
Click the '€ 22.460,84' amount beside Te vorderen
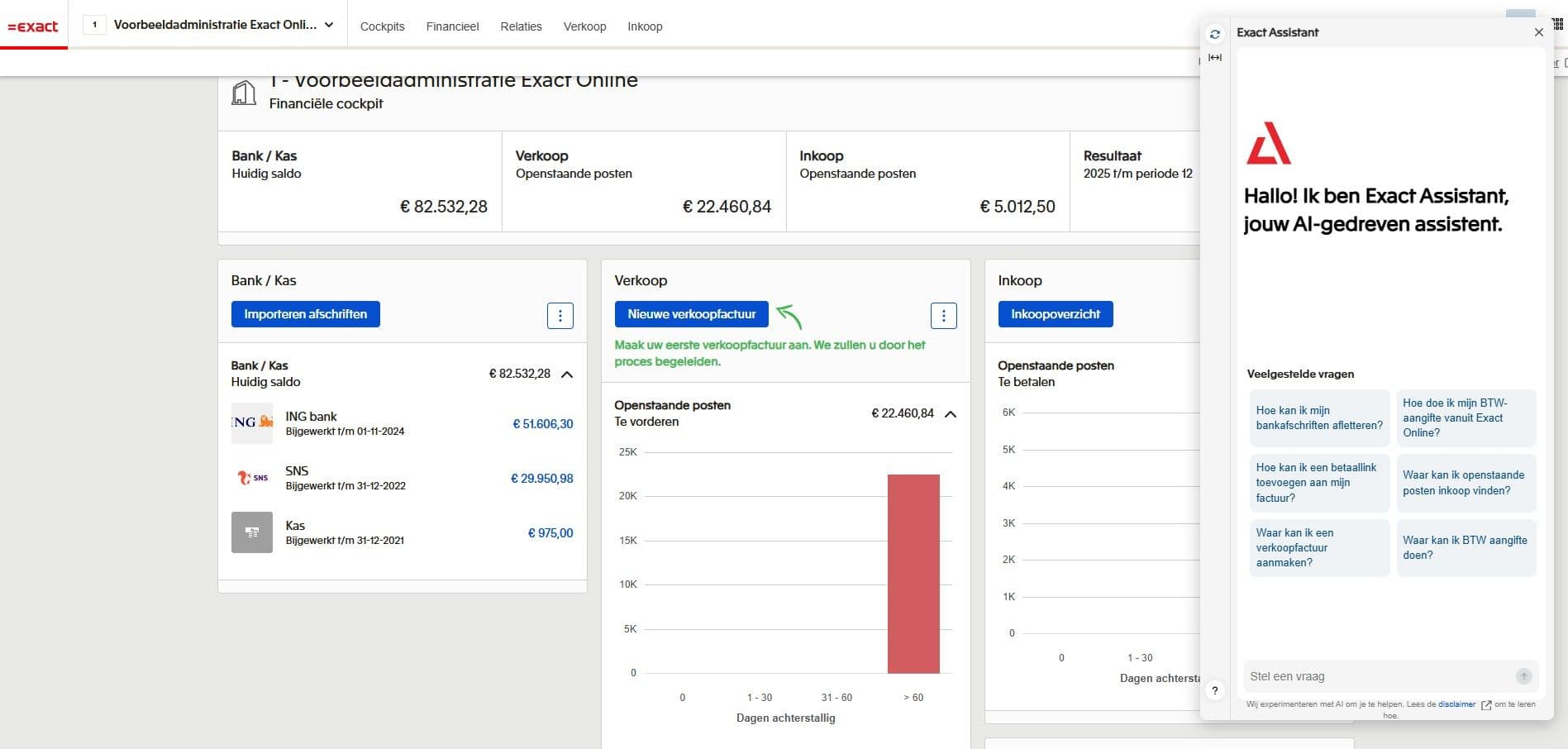click(903, 413)
